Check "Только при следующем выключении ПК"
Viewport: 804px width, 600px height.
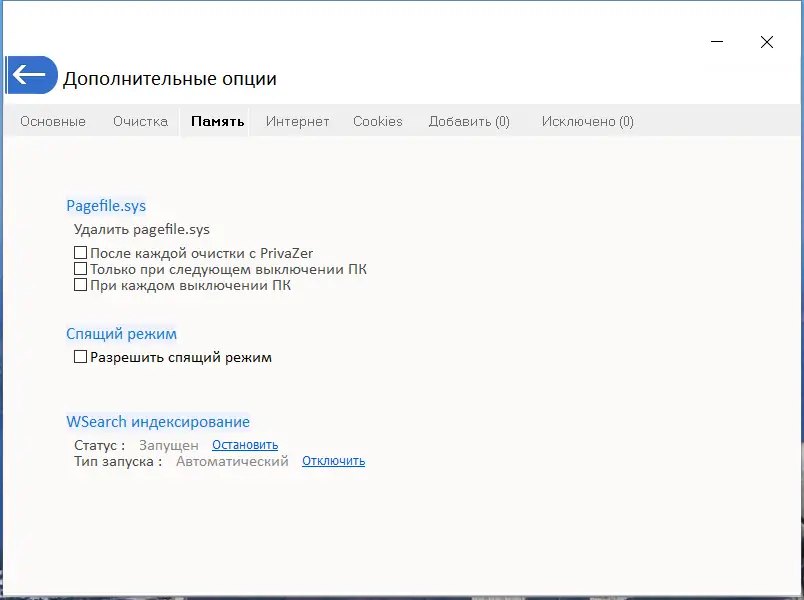coord(80,268)
